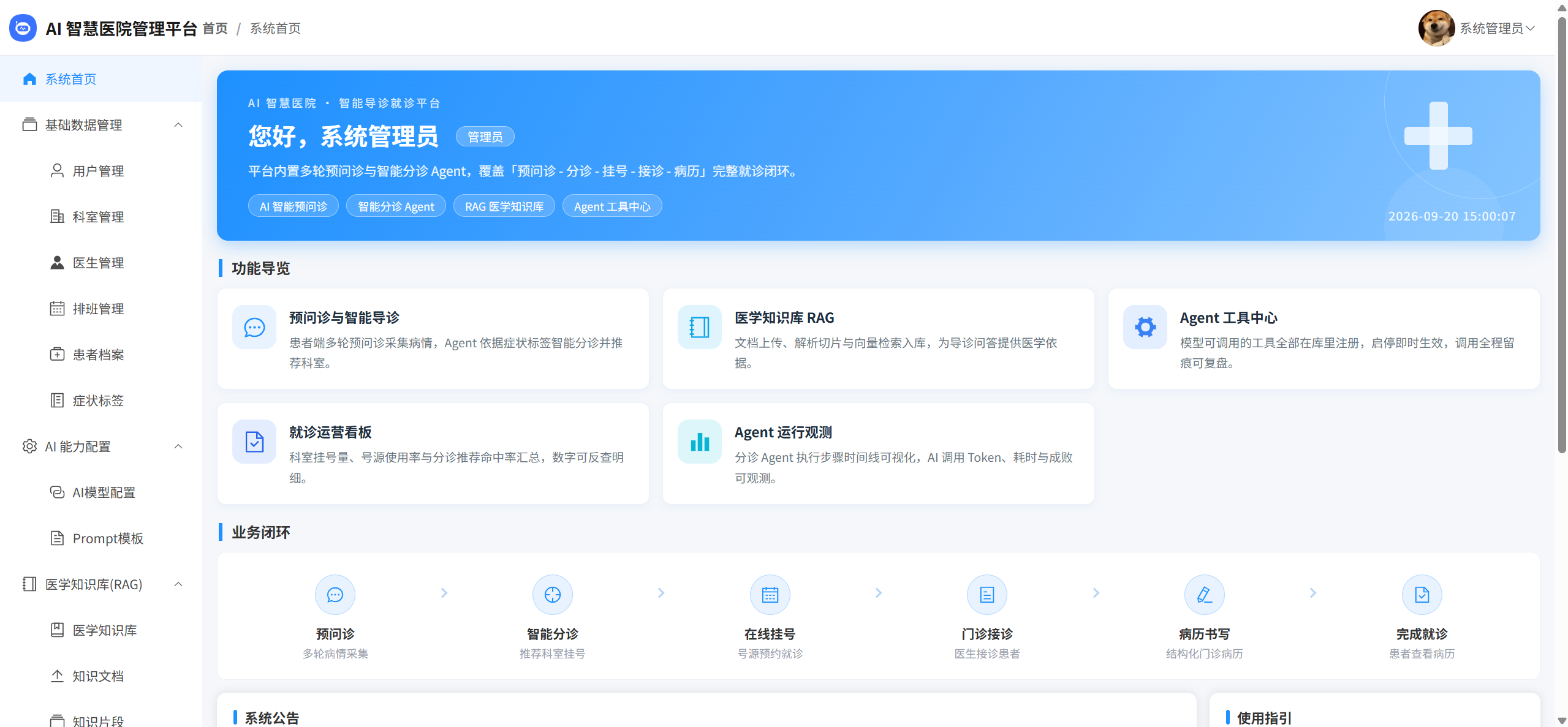Viewport: 1568px width, 727px height.
Task: Click the 智能分诊 Agent banner tag
Action: click(396, 206)
